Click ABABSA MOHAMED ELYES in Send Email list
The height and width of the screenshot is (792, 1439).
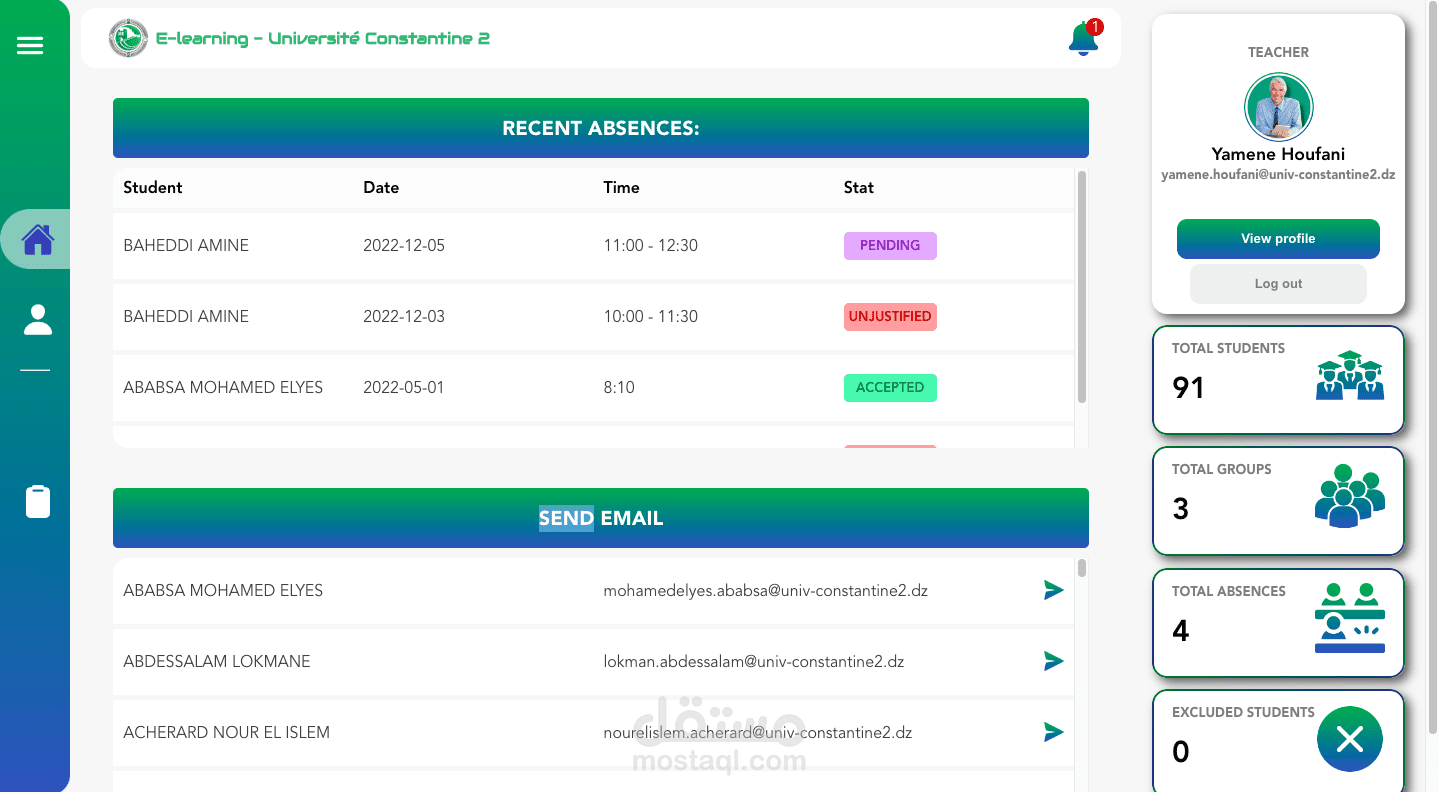tap(223, 590)
